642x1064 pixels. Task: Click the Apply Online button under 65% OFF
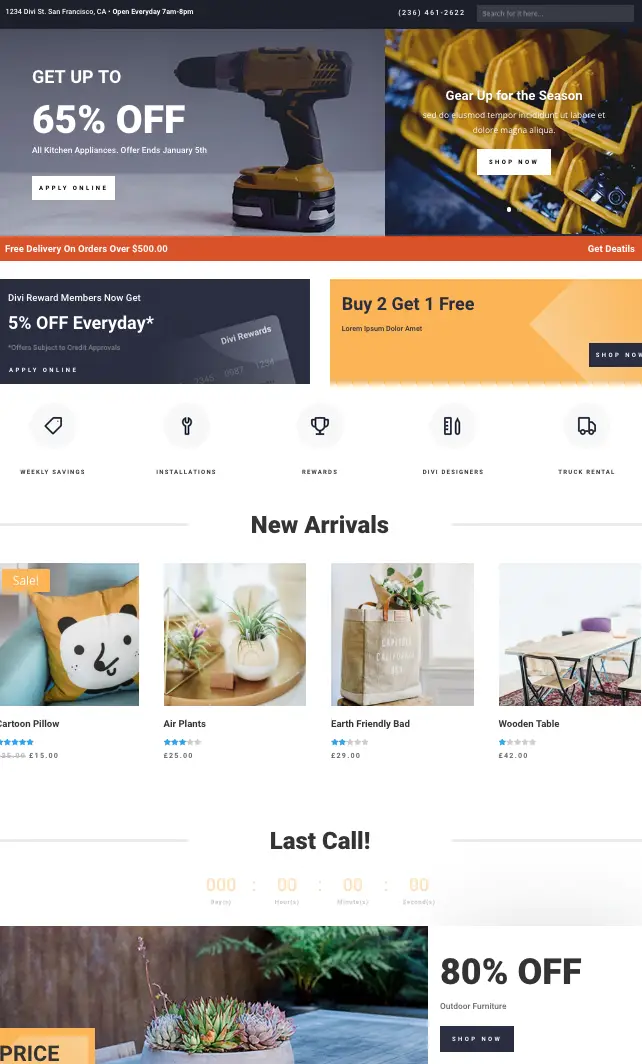[x=73, y=188]
